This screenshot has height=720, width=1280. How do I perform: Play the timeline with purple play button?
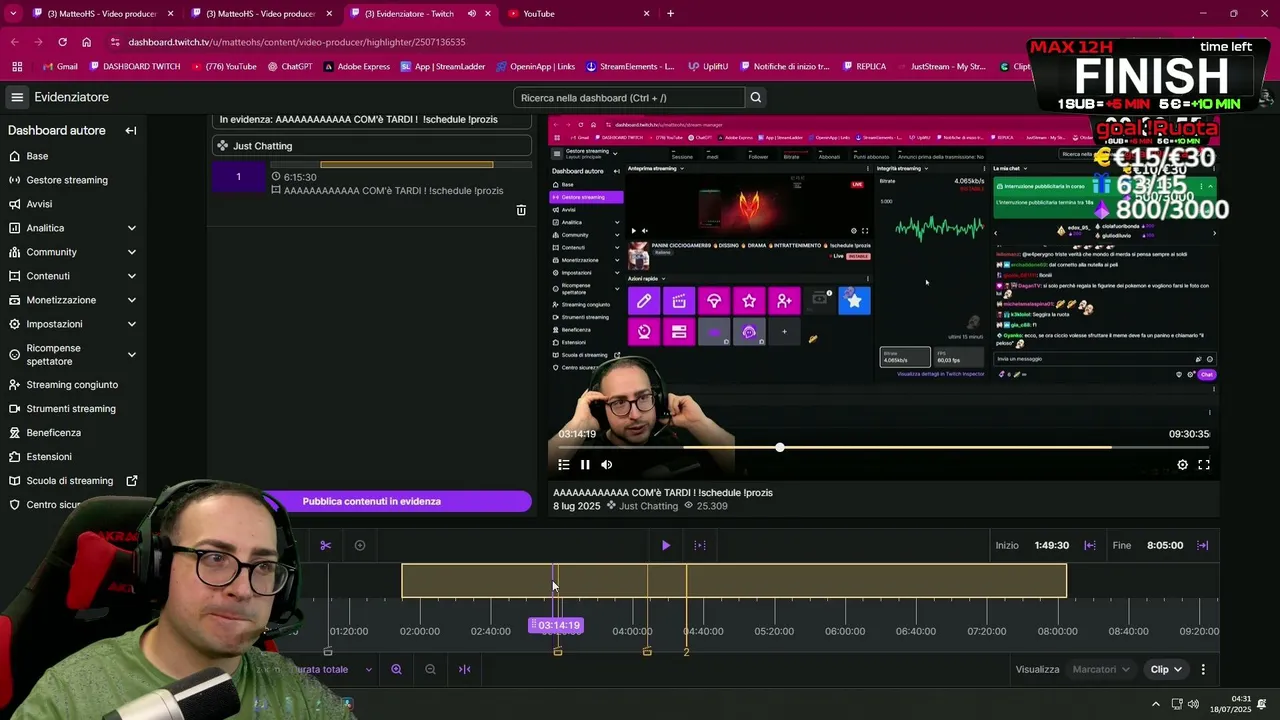pos(666,545)
